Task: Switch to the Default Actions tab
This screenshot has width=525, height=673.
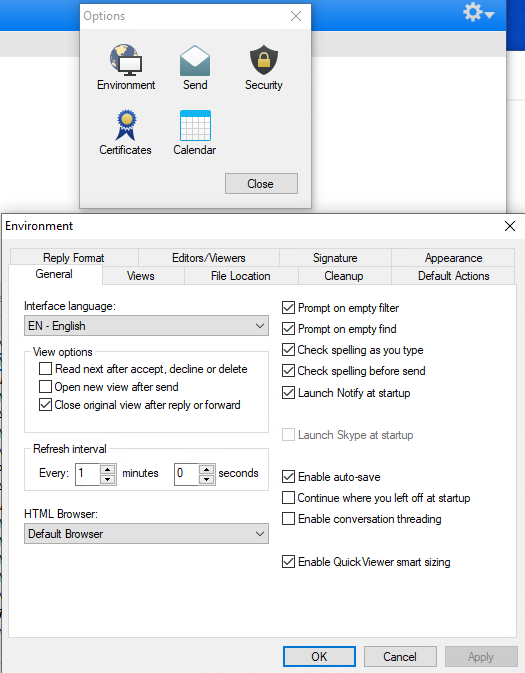Action: 453,276
